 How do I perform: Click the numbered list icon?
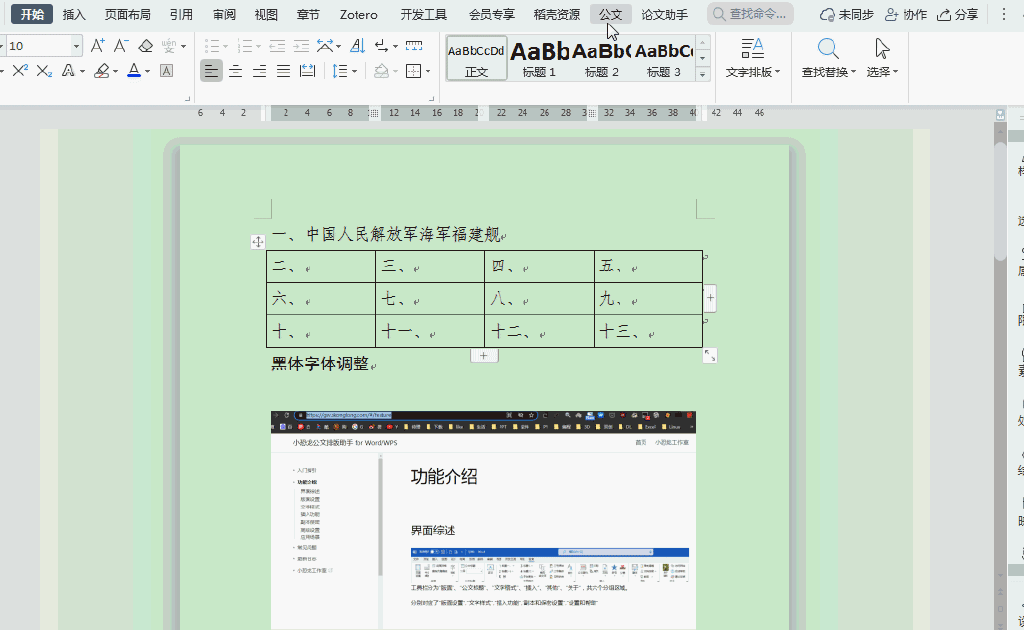click(246, 46)
